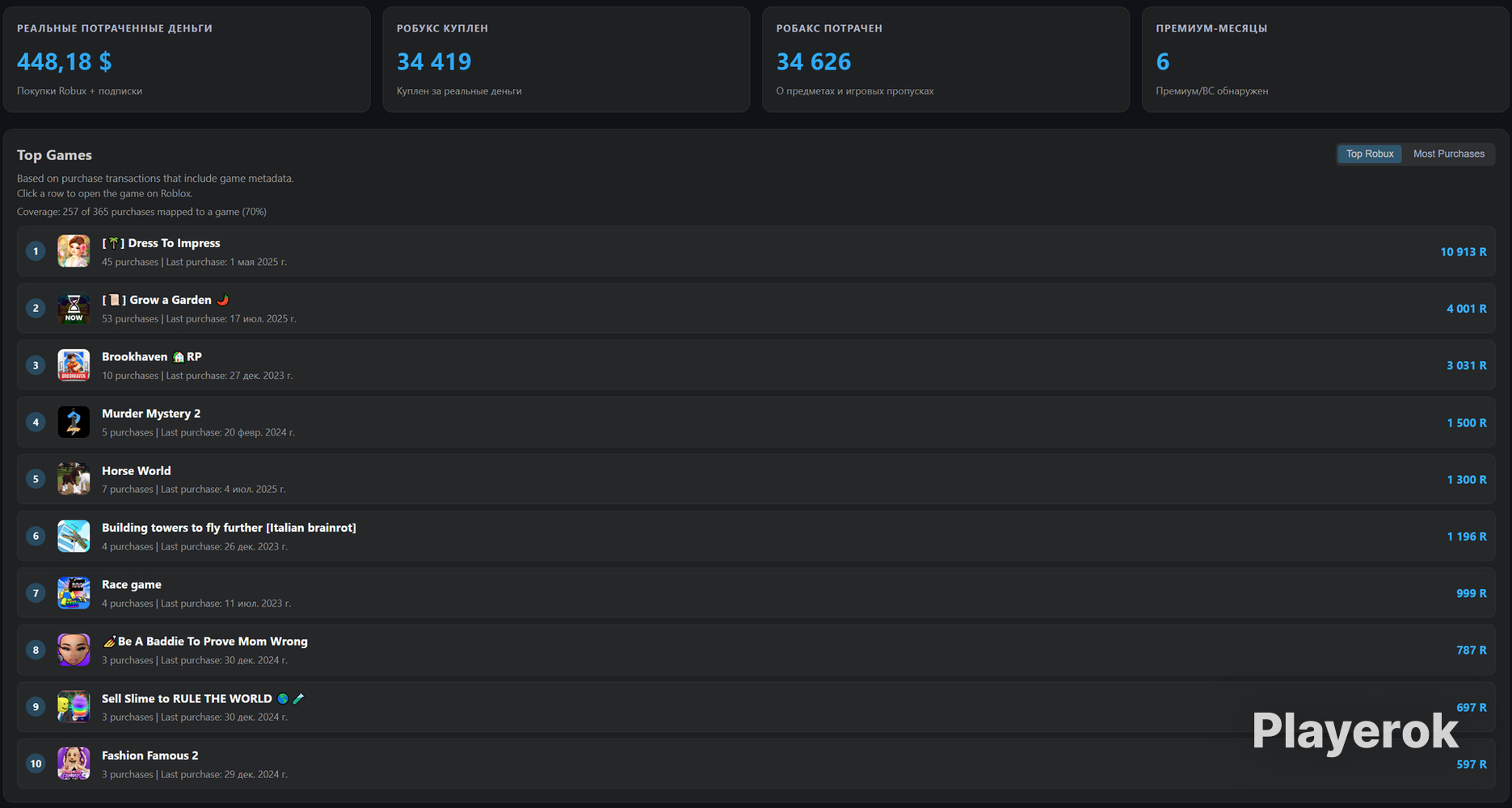This screenshot has width=1512, height=808.
Task: Open the Fashion Famous 2 game icon
Action: [74, 764]
